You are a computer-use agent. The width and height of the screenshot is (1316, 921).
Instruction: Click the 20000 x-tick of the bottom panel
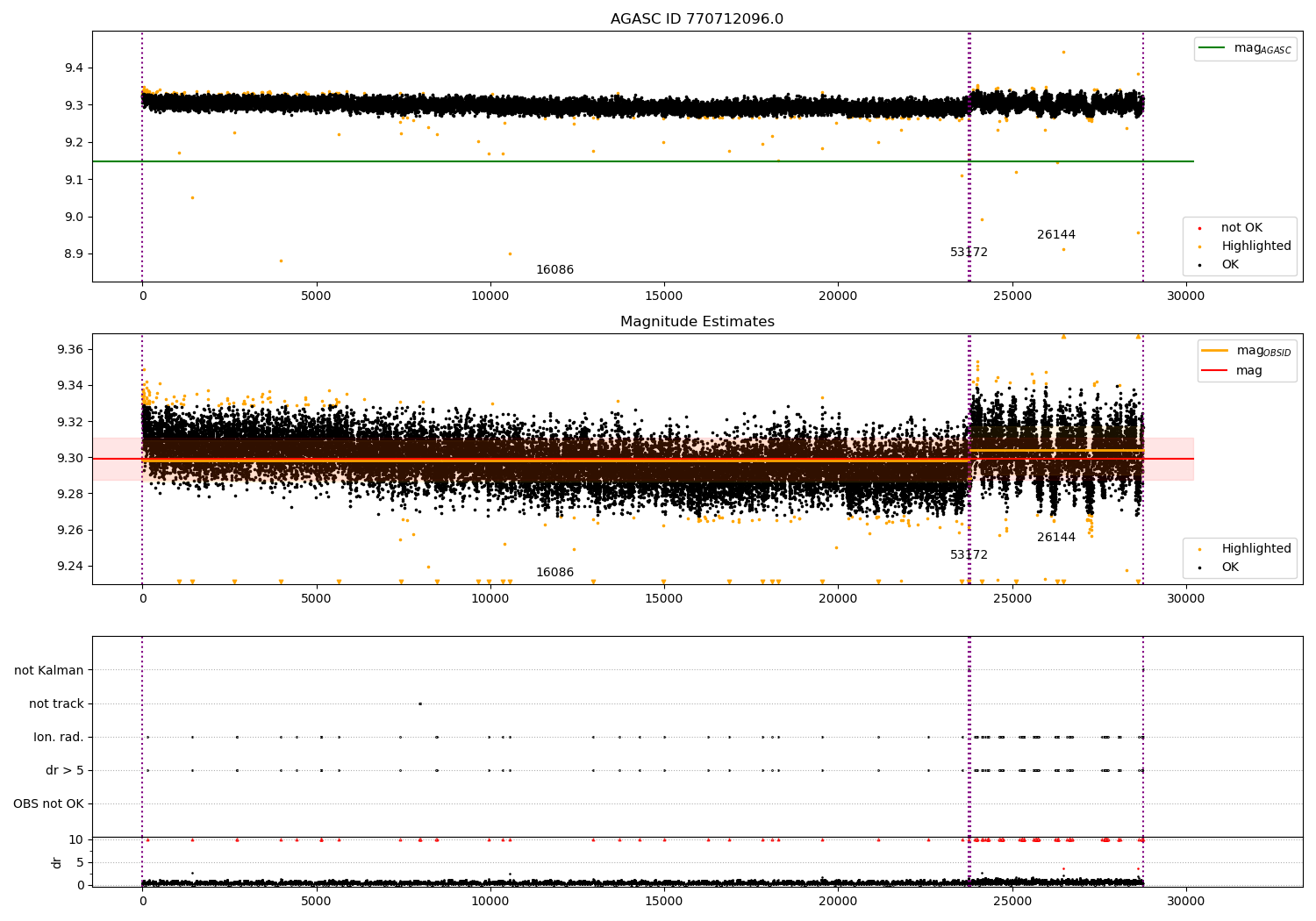(x=837, y=902)
